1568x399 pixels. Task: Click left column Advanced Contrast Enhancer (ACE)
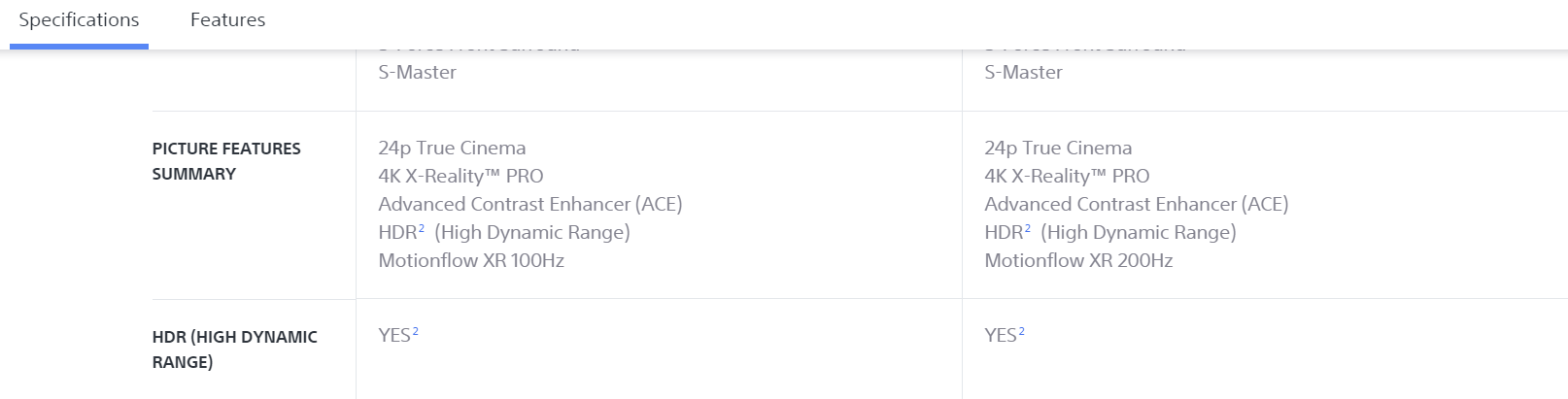529,205
